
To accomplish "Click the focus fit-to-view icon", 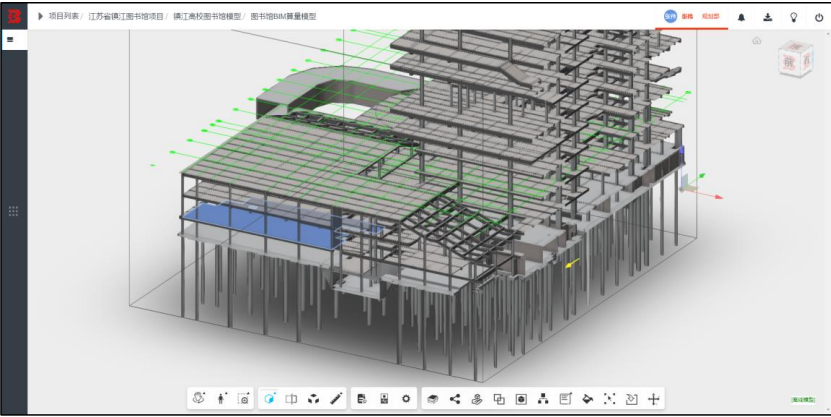I will click(x=609, y=399).
